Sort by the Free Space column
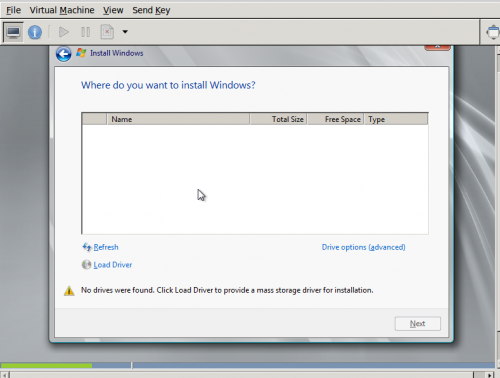Viewport: 500px width, 378px height. click(x=335, y=119)
